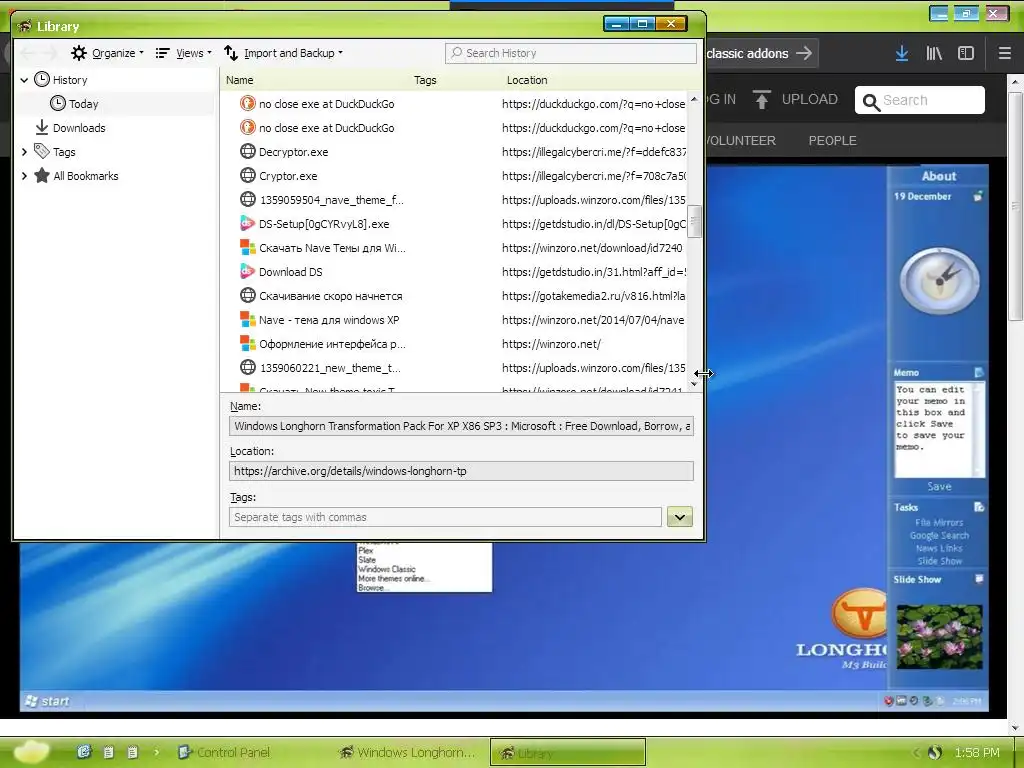Switch to Windows Longhorn... taskbar item
Screen dimensions: 1024x768
pyautogui.click(x=407, y=752)
